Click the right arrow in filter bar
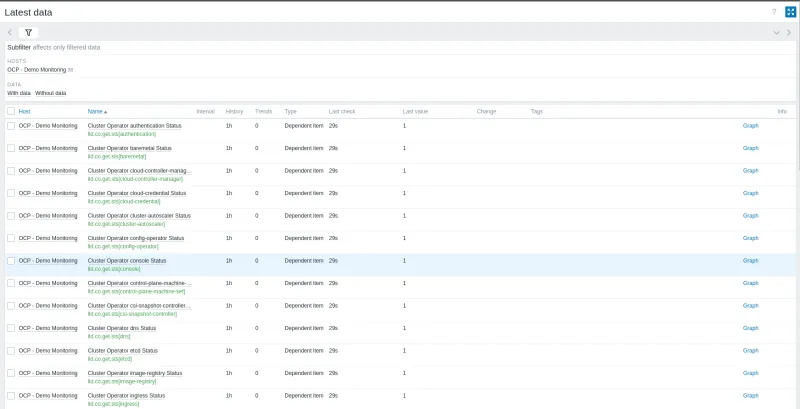 click(x=789, y=32)
